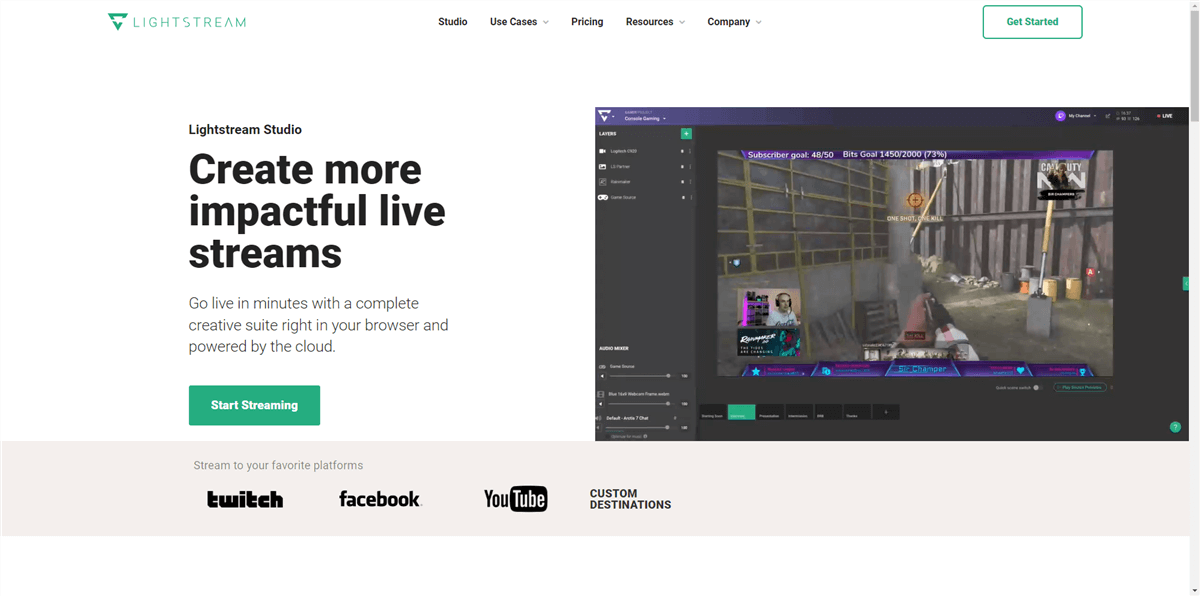Screen dimensions: 1200x596
Task: Mute the Blue 16x9 Webcam Frame audio
Action: pyautogui.click(x=602, y=403)
